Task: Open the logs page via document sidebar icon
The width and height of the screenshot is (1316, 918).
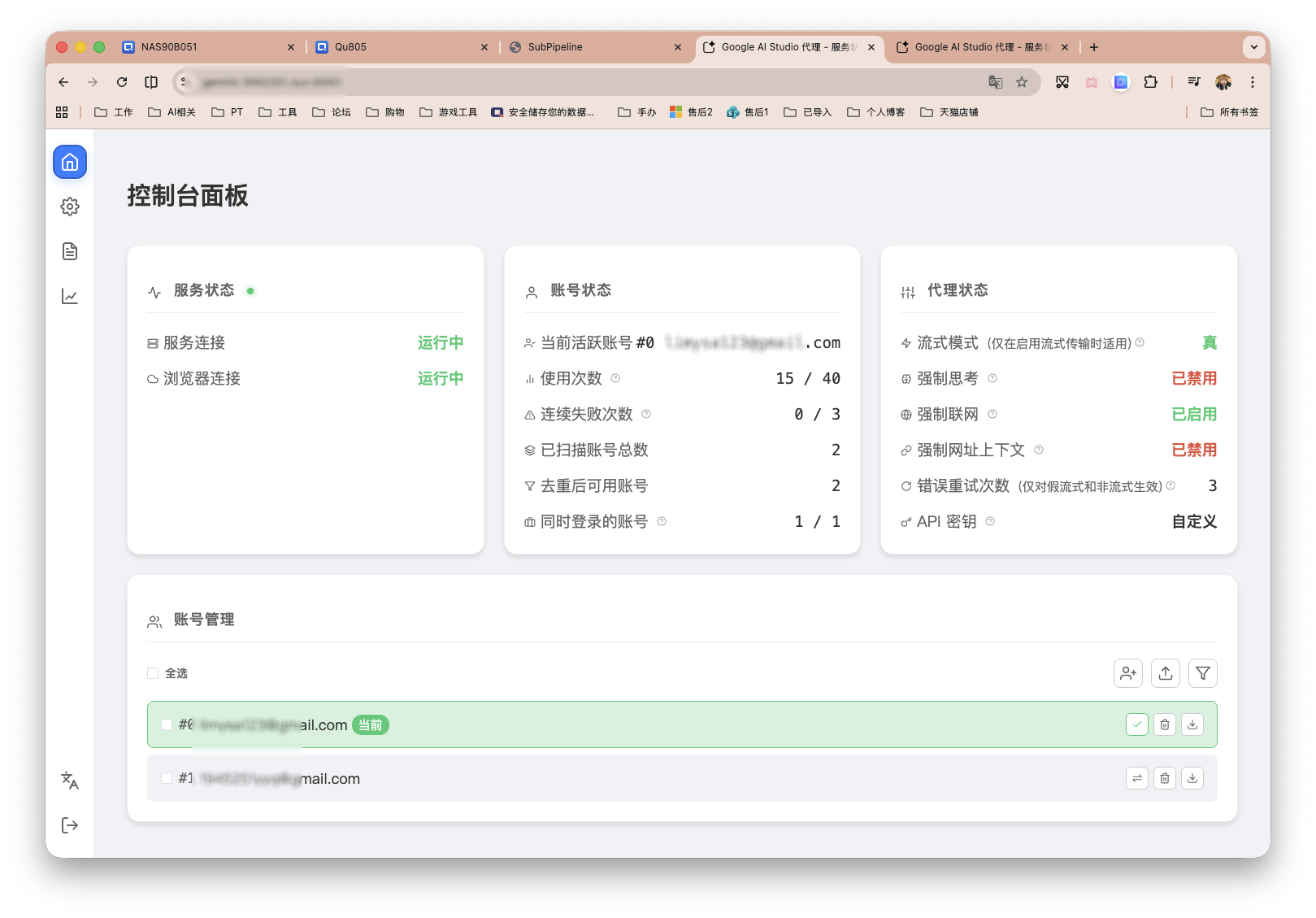Action: (70, 250)
